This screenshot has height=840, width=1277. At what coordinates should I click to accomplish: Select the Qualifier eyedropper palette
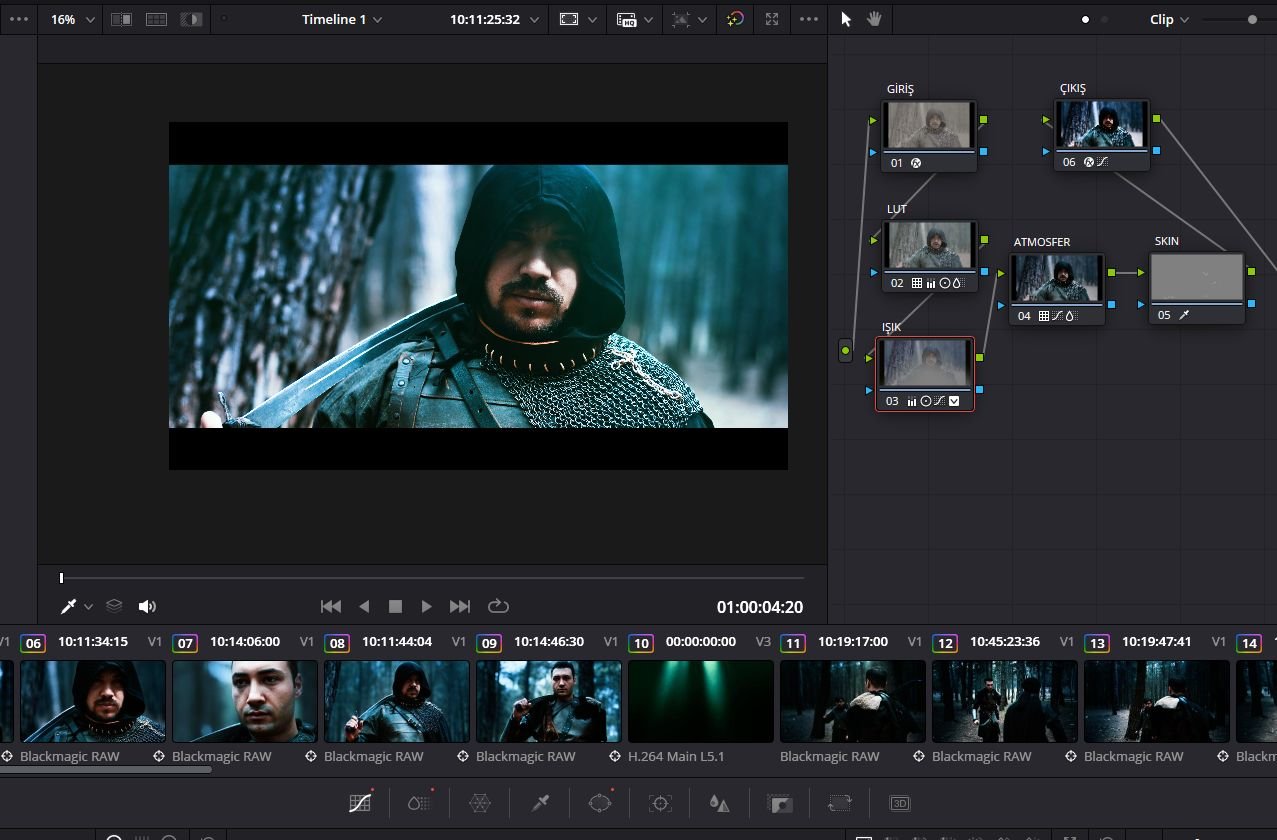(540, 803)
